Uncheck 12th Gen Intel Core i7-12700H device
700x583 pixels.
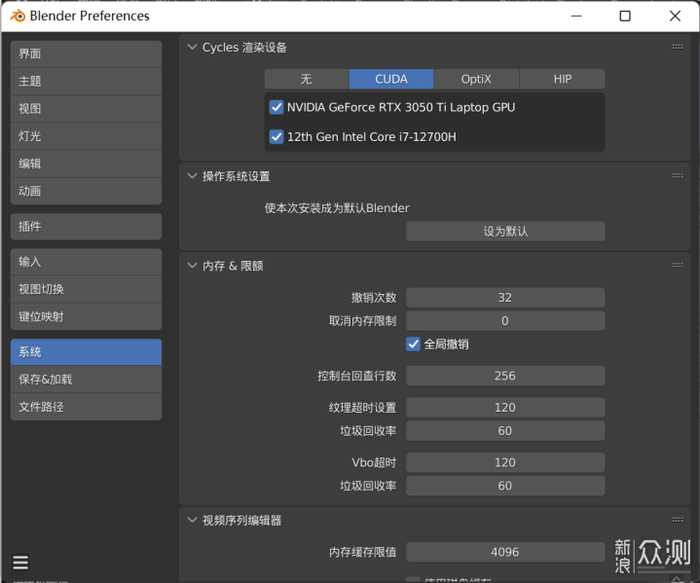[277, 137]
